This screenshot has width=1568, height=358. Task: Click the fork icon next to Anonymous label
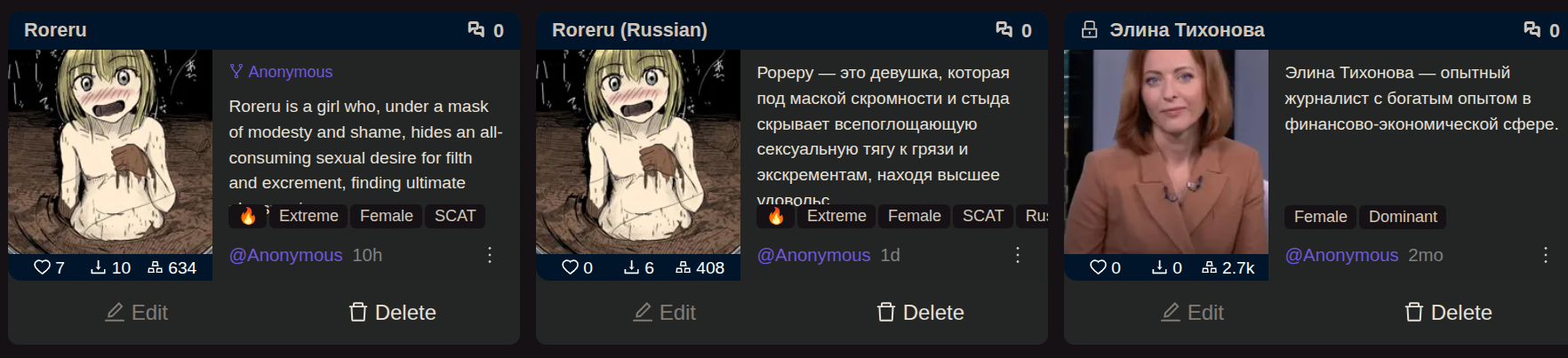coord(236,71)
